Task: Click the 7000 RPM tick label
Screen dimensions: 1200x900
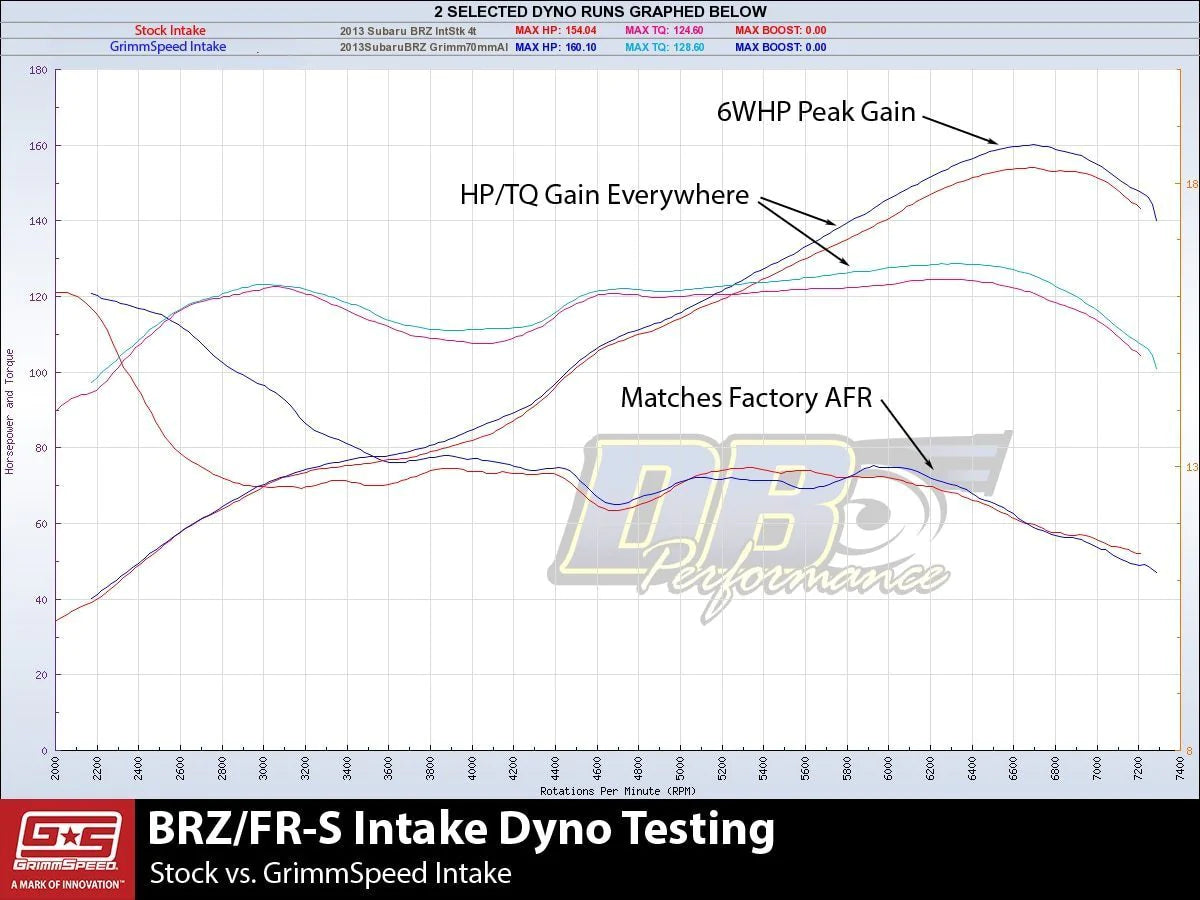Action: pyautogui.click(x=1097, y=770)
